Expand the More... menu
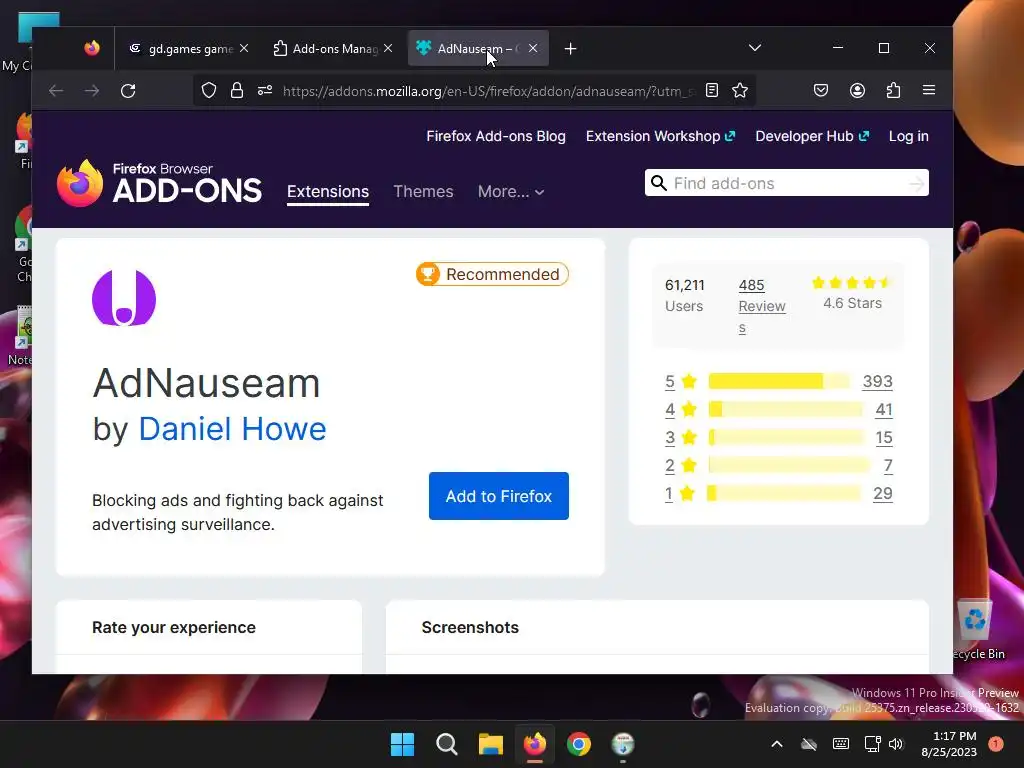 tap(511, 191)
